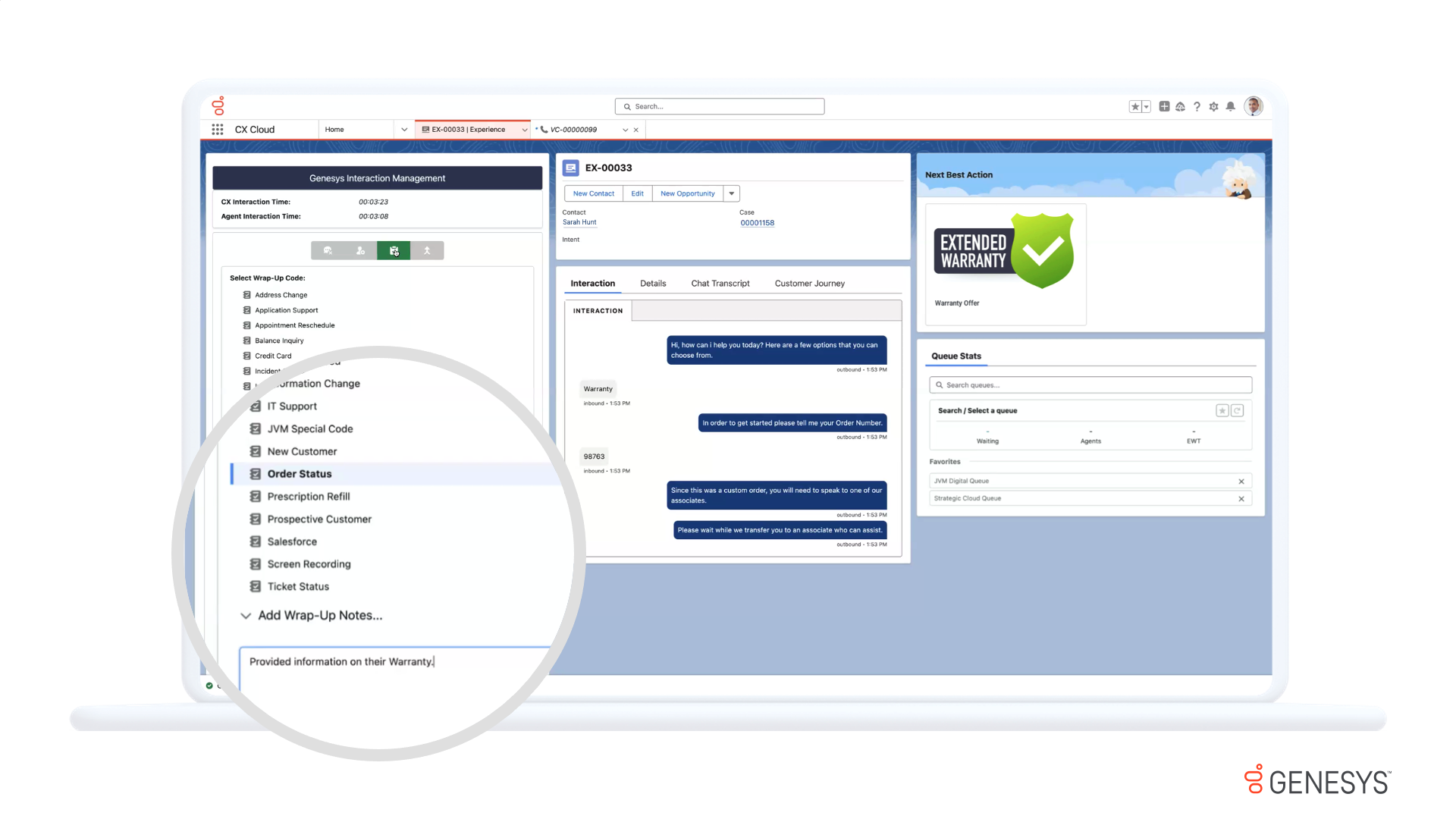Open the Sarah Hunt contact link
The width and height of the screenshot is (1456, 819).
pyautogui.click(x=579, y=223)
